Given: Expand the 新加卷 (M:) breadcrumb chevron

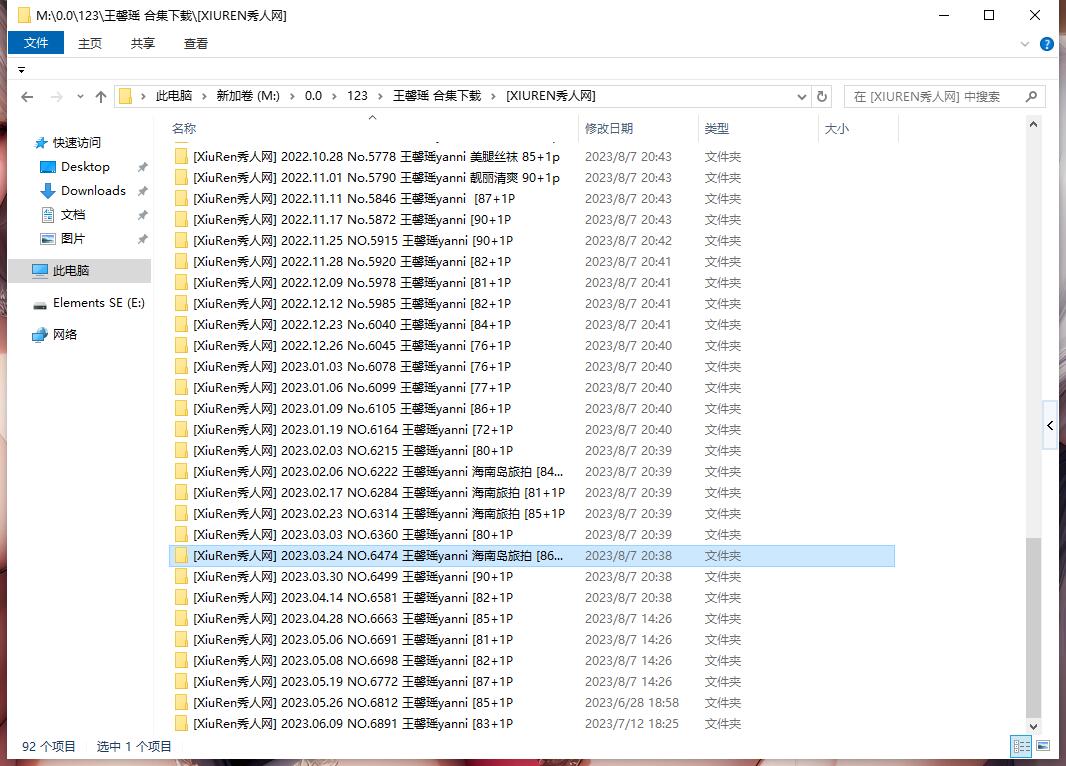Looking at the screenshot, I should [292, 97].
